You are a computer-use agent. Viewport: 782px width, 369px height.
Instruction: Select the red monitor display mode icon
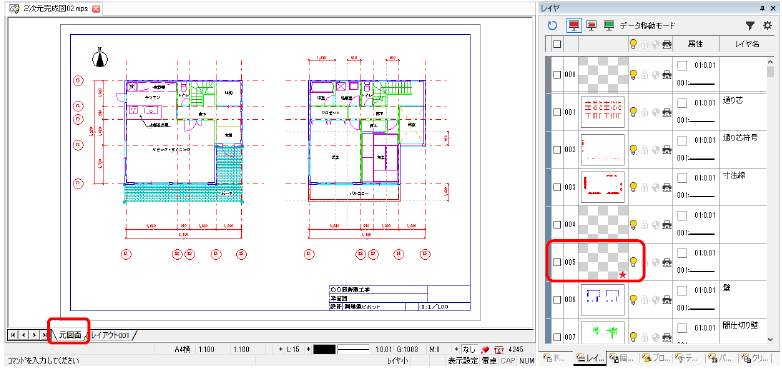(575, 25)
